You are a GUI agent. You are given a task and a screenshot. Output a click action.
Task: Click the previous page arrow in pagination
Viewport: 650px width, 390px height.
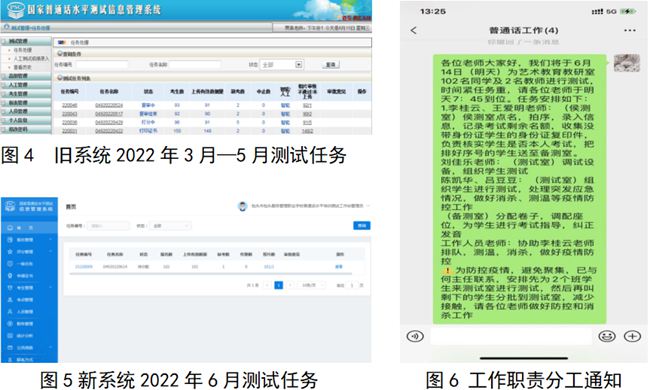[267, 285]
